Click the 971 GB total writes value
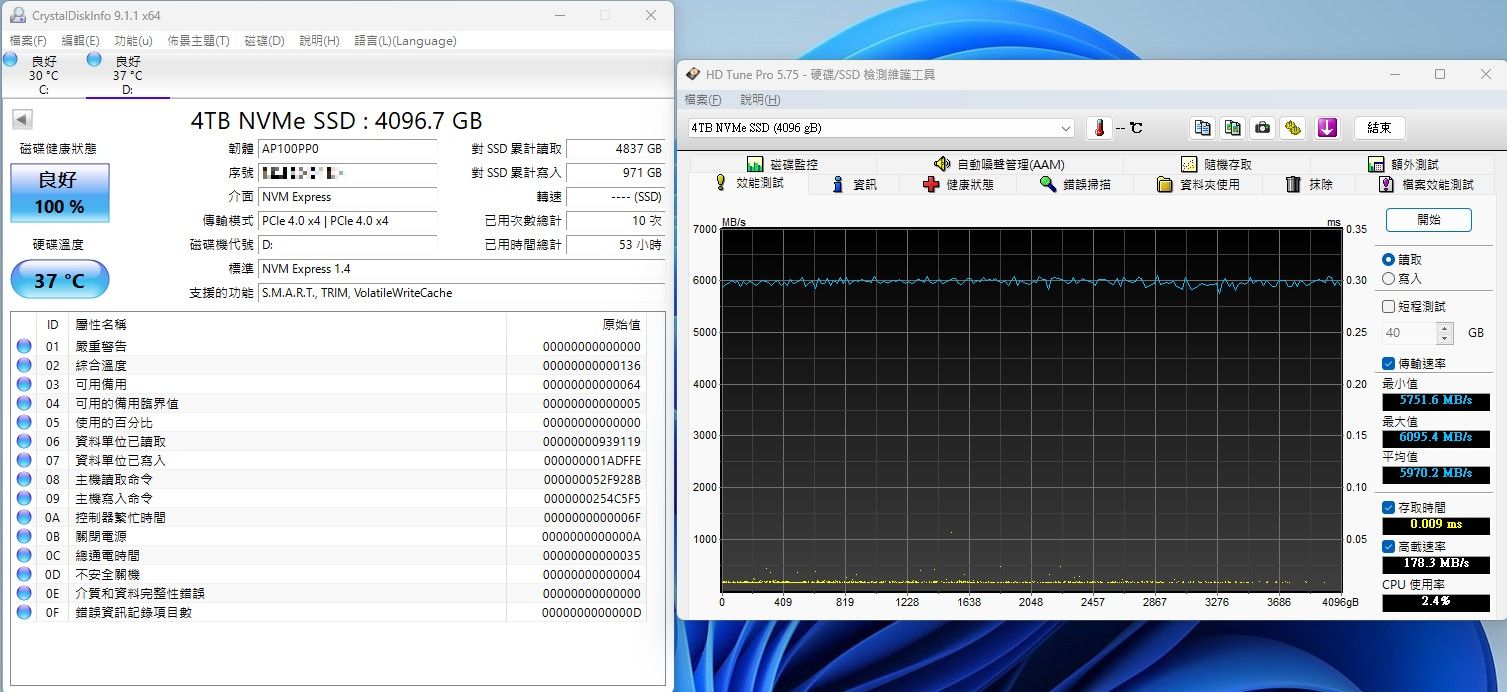 tap(615, 172)
